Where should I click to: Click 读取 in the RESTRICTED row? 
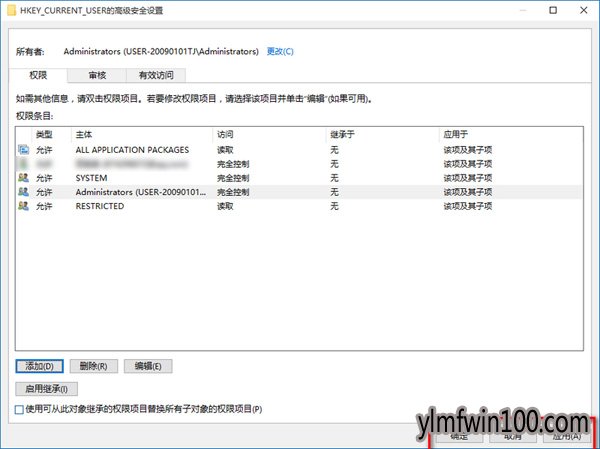pyautogui.click(x=225, y=206)
